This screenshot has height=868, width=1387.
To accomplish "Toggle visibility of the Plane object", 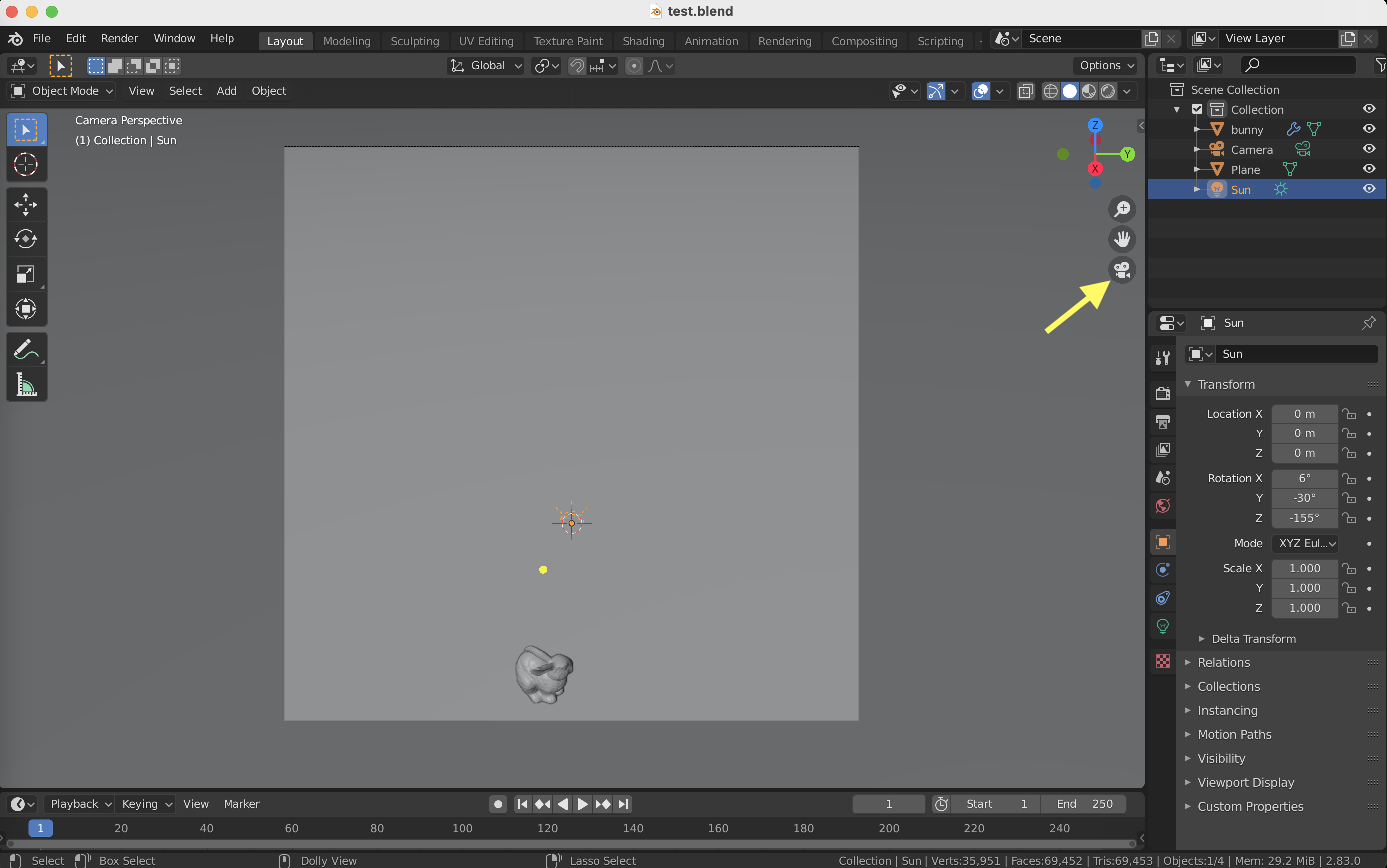I will tap(1369, 169).
